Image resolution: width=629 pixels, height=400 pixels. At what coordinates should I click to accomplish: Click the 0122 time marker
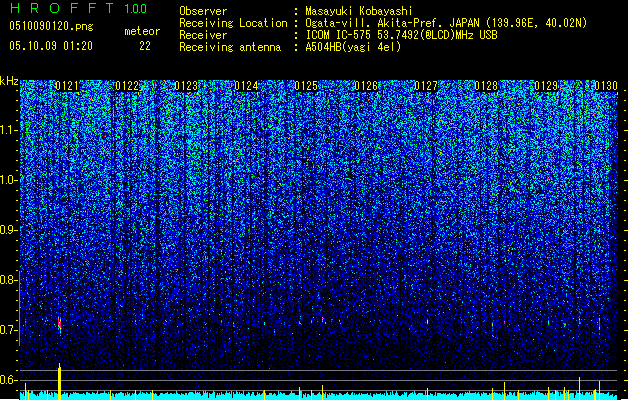click(x=127, y=86)
